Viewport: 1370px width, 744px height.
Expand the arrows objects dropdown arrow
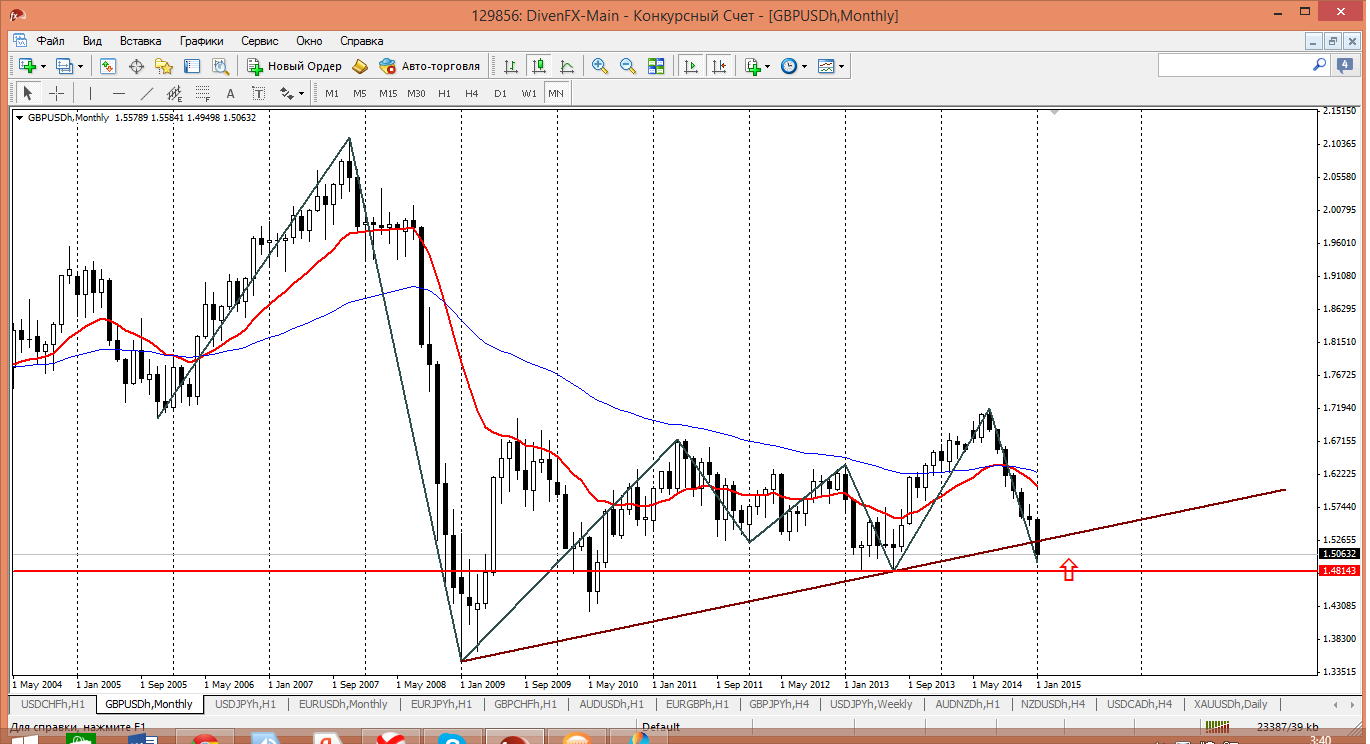pyautogui.click(x=301, y=93)
